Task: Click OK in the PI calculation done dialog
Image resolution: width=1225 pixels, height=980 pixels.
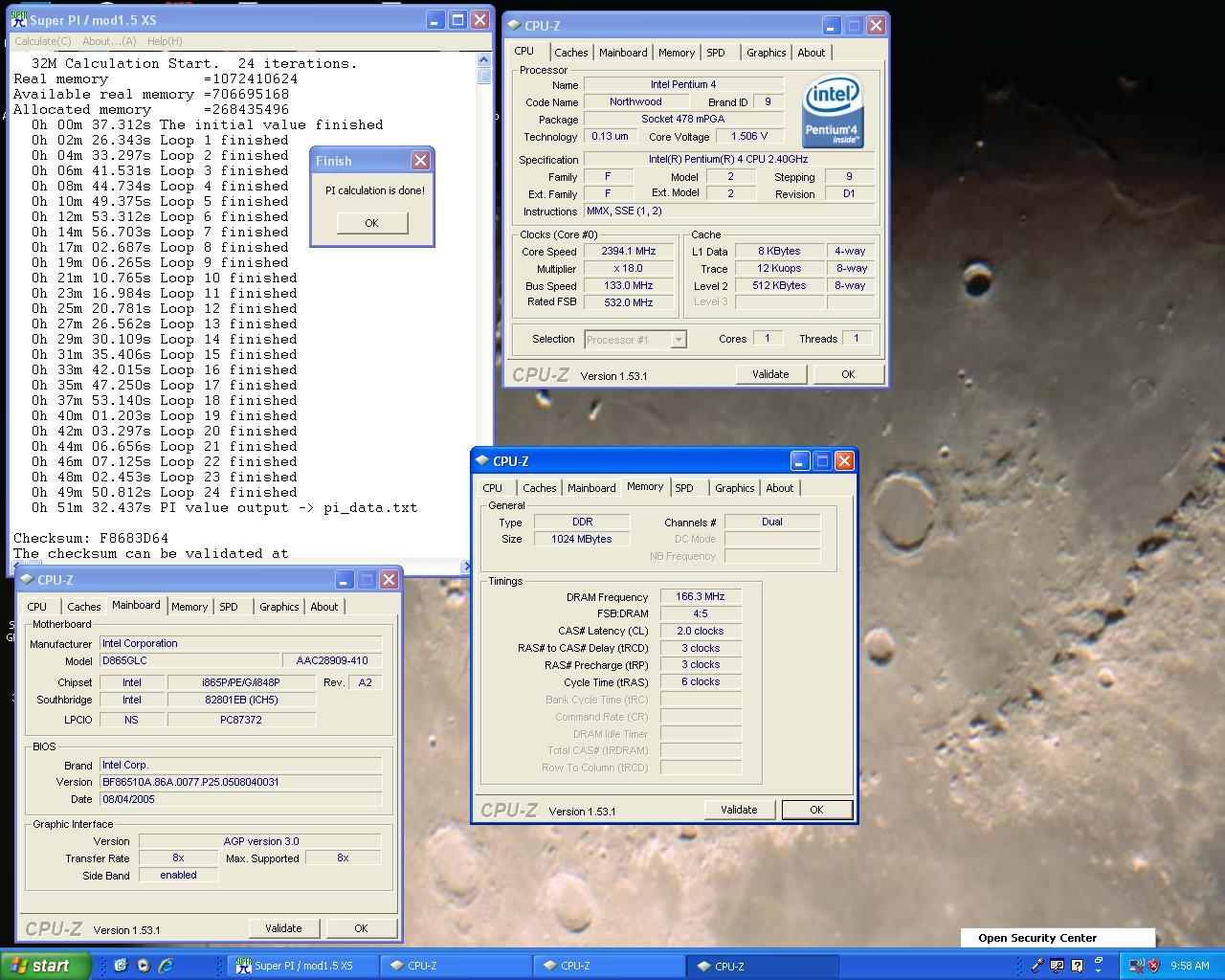Action: [371, 223]
